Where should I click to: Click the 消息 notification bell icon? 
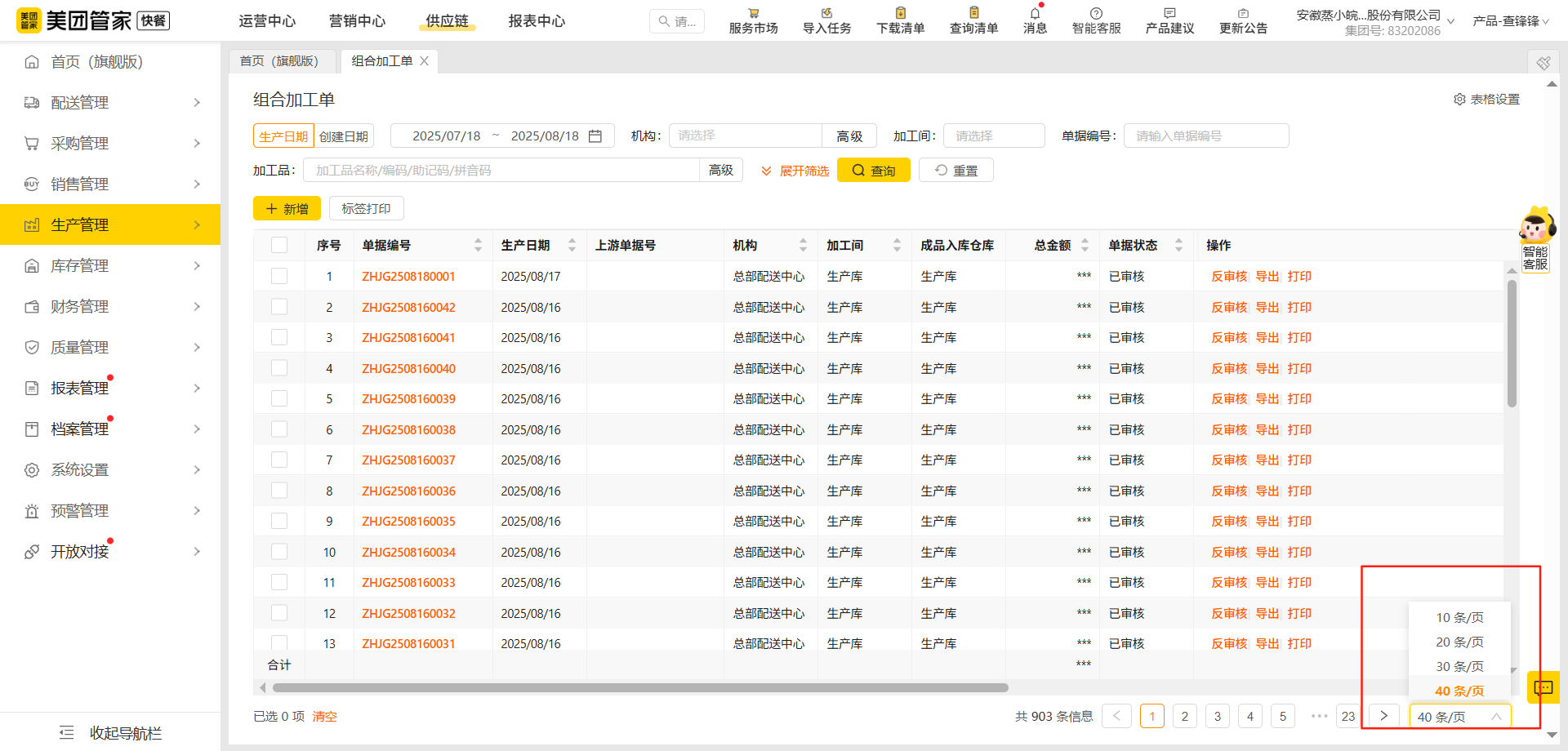[x=1035, y=14]
